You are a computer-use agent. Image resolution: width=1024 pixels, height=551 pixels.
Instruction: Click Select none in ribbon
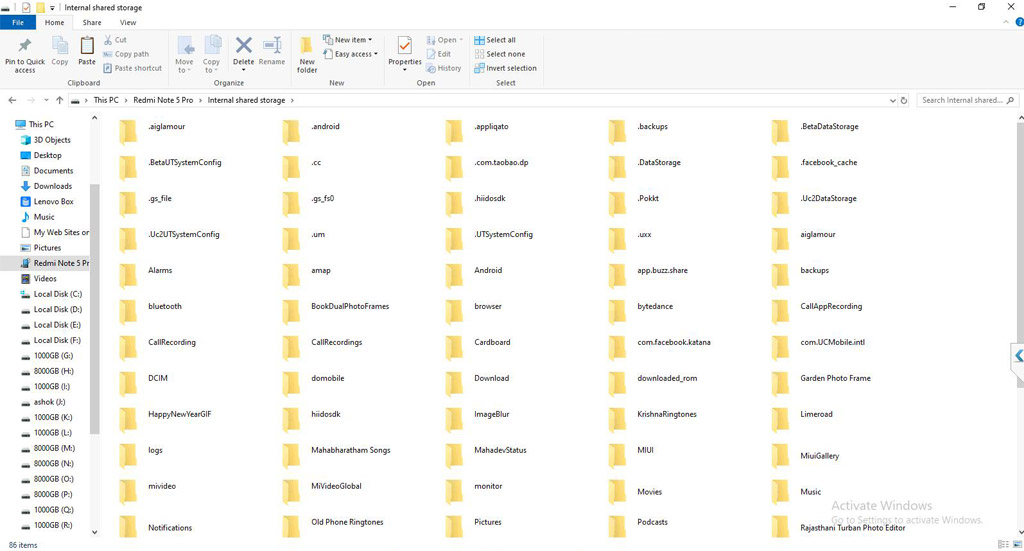pyautogui.click(x=500, y=54)
